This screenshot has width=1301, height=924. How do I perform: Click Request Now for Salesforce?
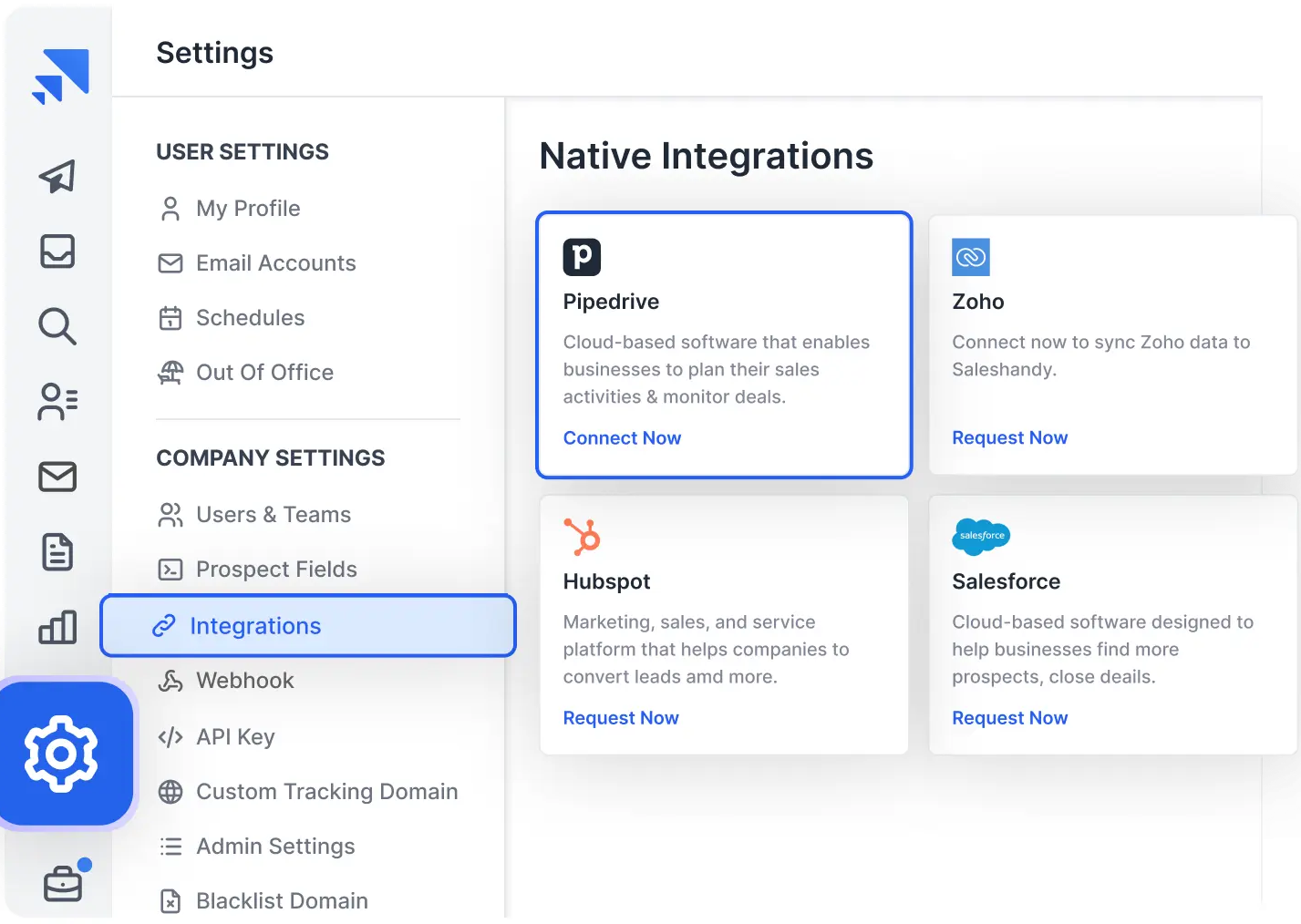[x=1009, y=718]
